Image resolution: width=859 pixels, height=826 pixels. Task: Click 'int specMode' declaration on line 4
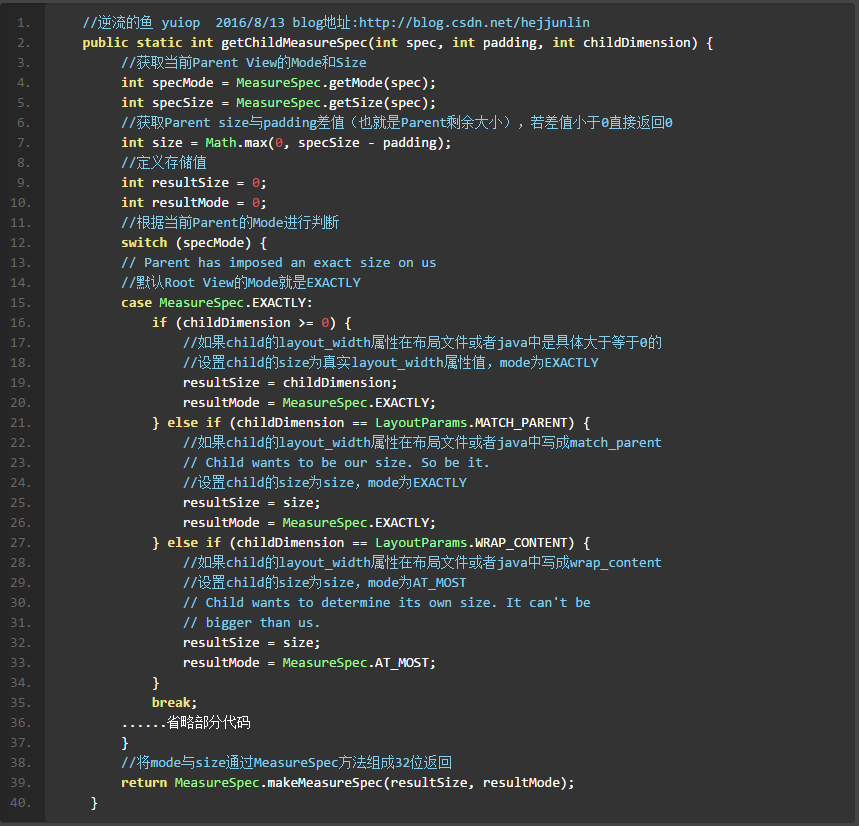tap(167, 83)
